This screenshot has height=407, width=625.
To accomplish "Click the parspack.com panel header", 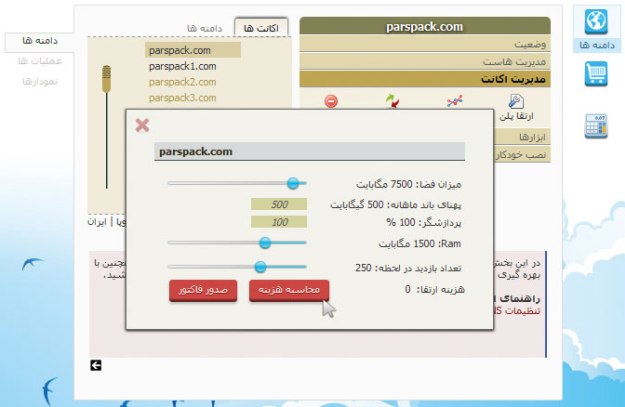I will coord(425,26).
